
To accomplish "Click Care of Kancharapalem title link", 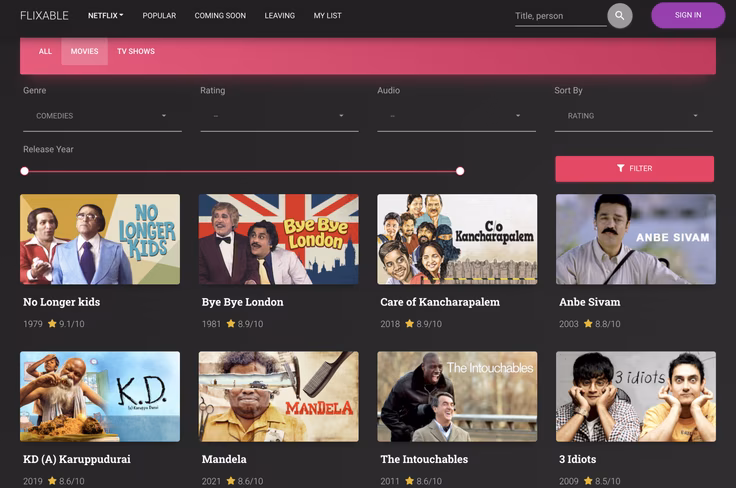I will (440, 302).
